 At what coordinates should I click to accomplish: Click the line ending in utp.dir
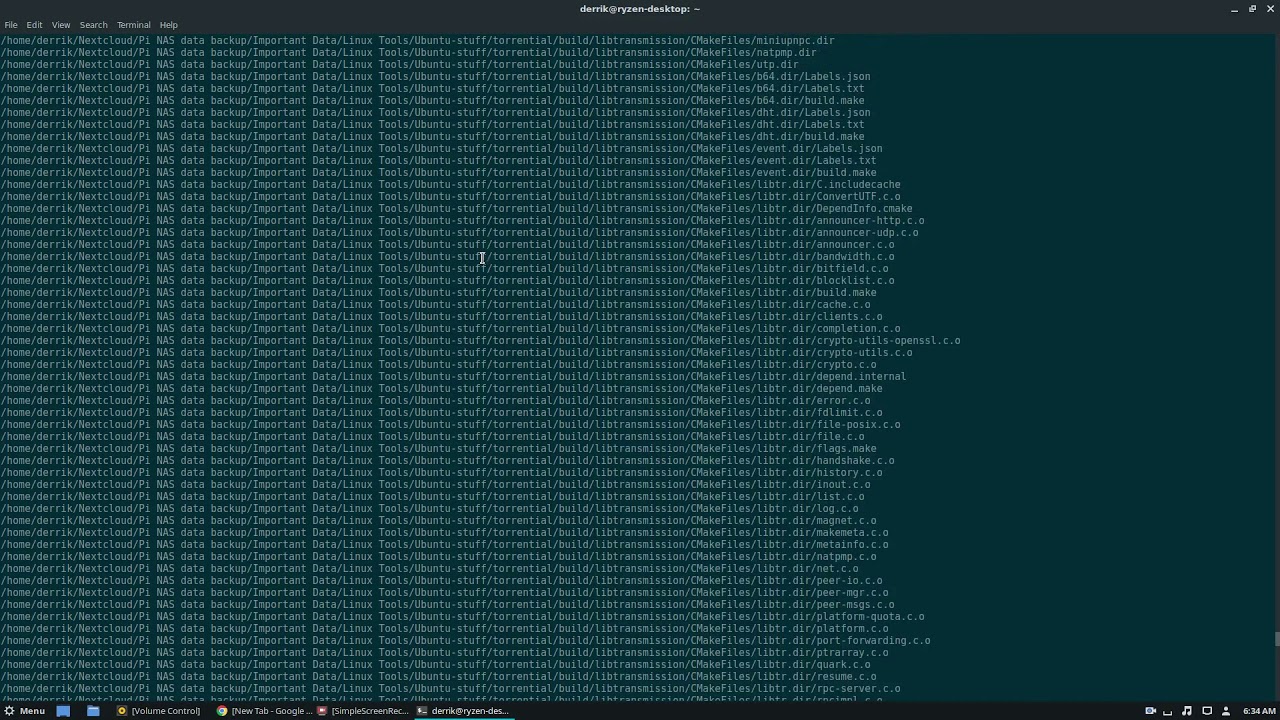(x=399, y=64)
